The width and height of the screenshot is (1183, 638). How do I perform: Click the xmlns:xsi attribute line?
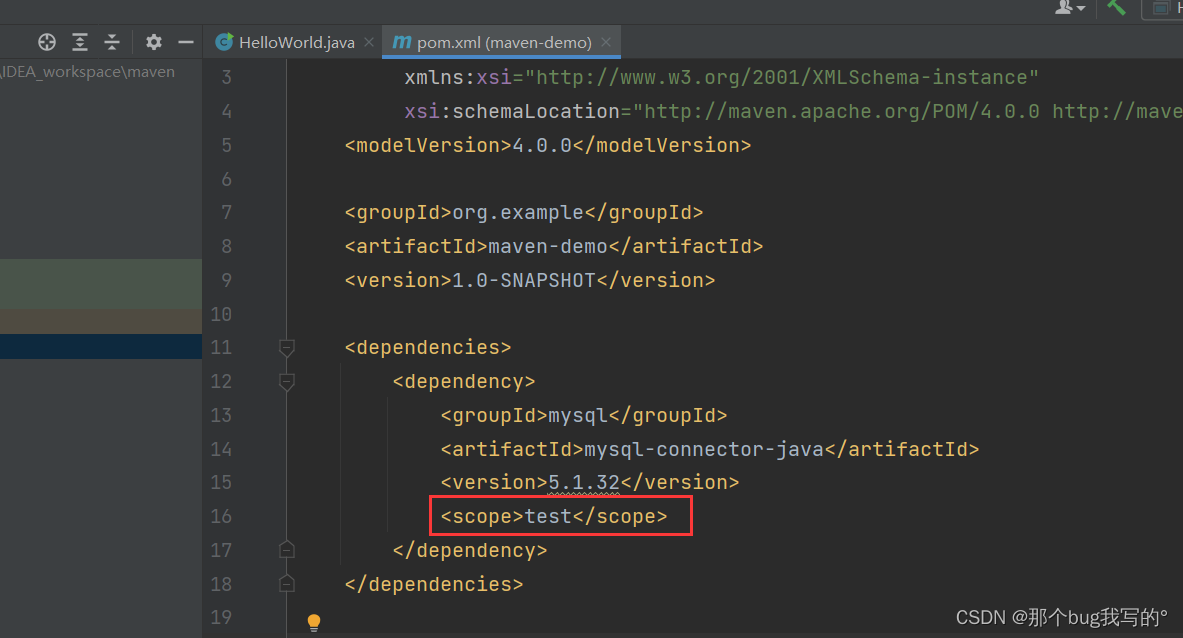(721, 78)
